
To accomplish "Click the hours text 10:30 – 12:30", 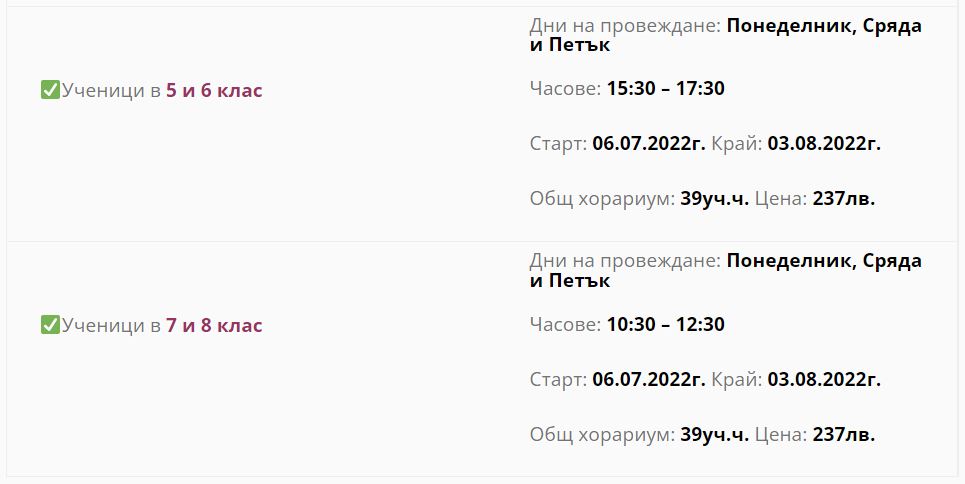I will 666,325.
